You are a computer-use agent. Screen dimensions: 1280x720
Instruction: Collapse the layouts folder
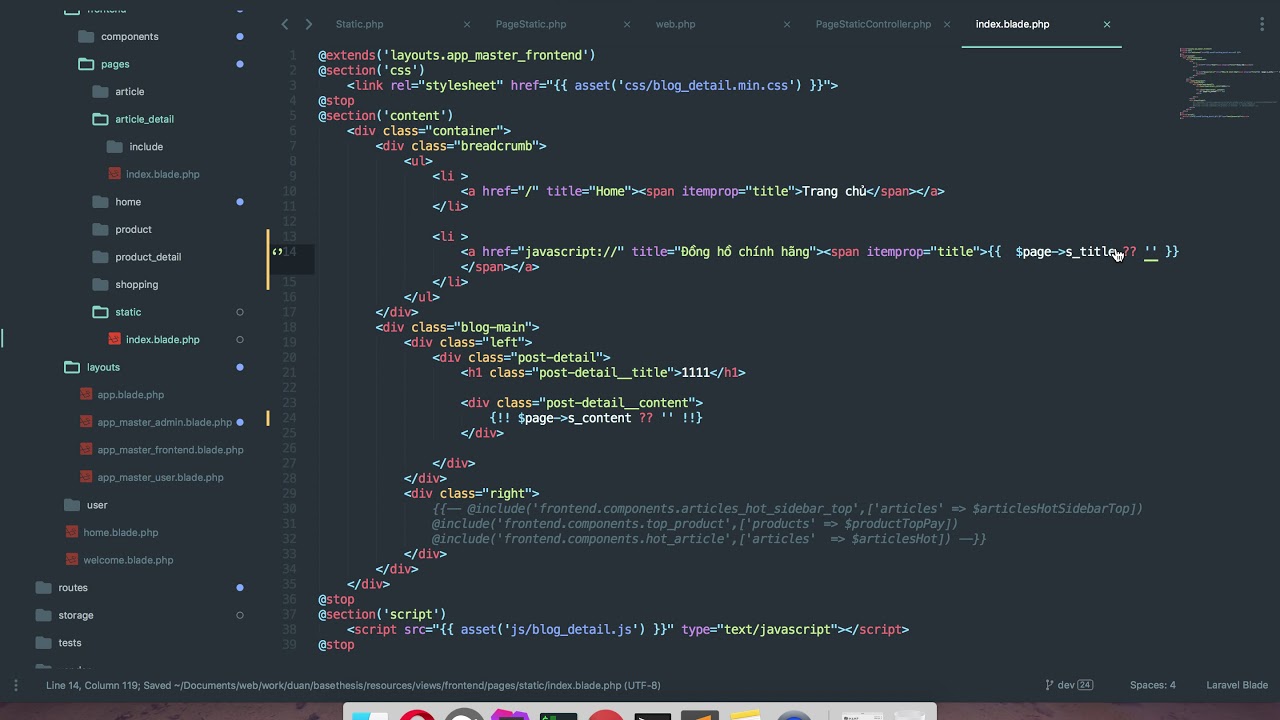tap(72, 367)
